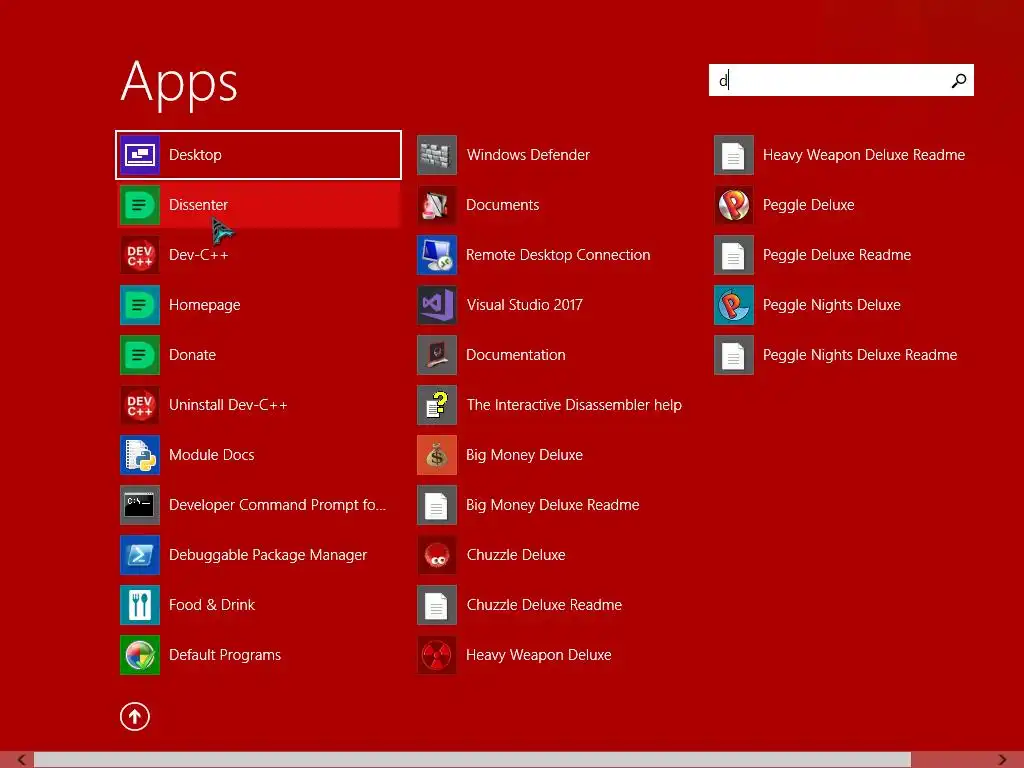Screen dimensions: 1024x768
Task: Select 'Debuggable Package Manager' label
Action: (x=268, y=555)
